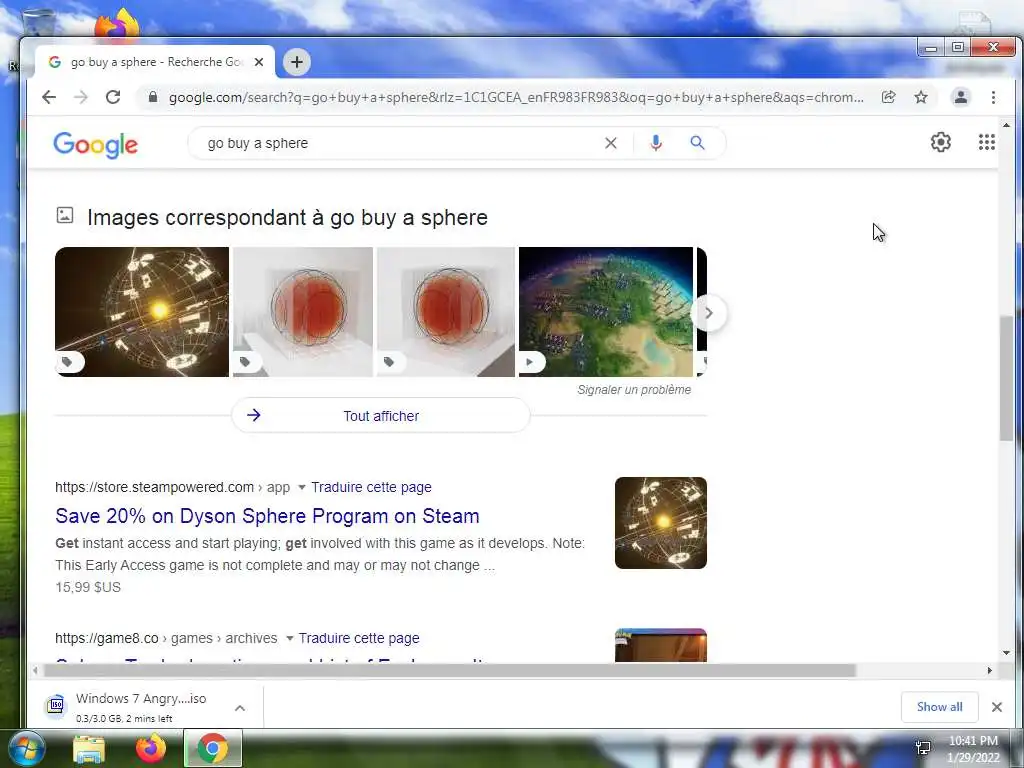This screenshot has width=1024, height=768.
Task: Reload the Google search page
Action: 113,97
